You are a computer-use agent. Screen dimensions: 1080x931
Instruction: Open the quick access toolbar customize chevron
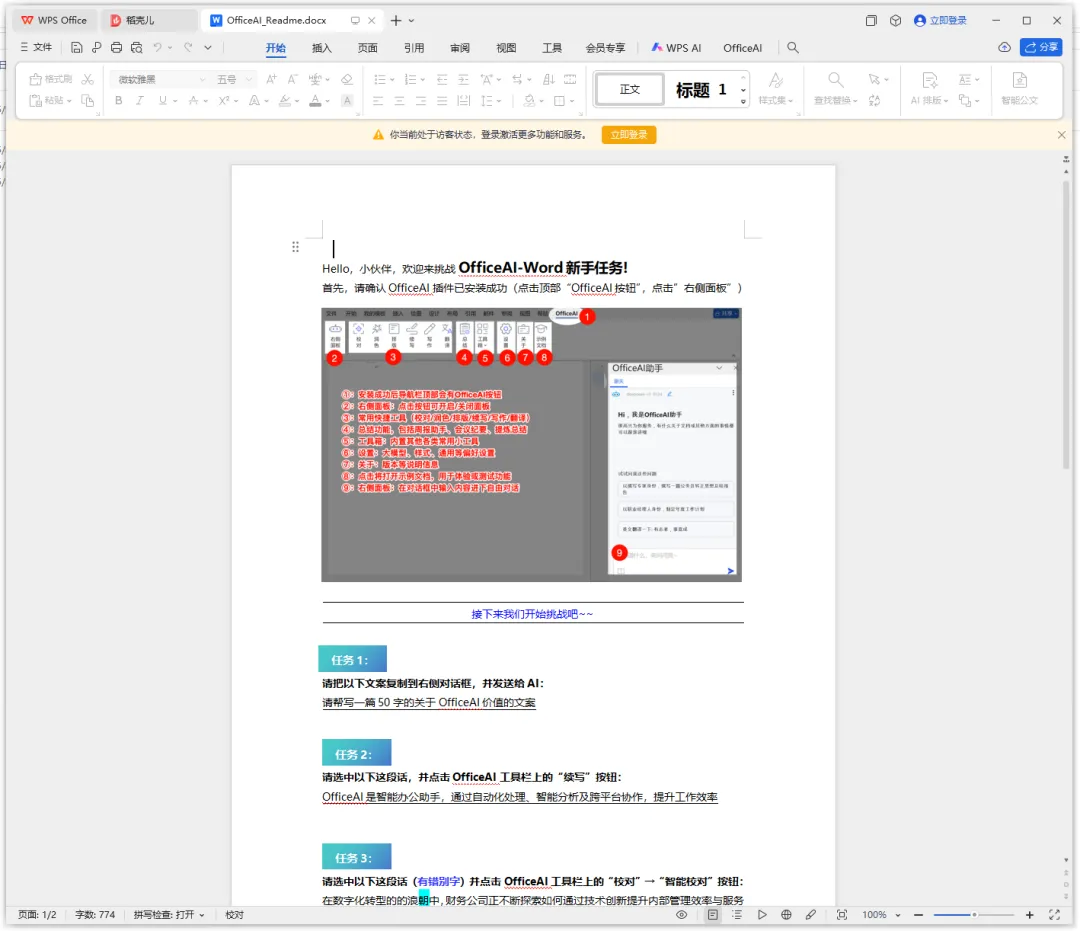(208, 48)
